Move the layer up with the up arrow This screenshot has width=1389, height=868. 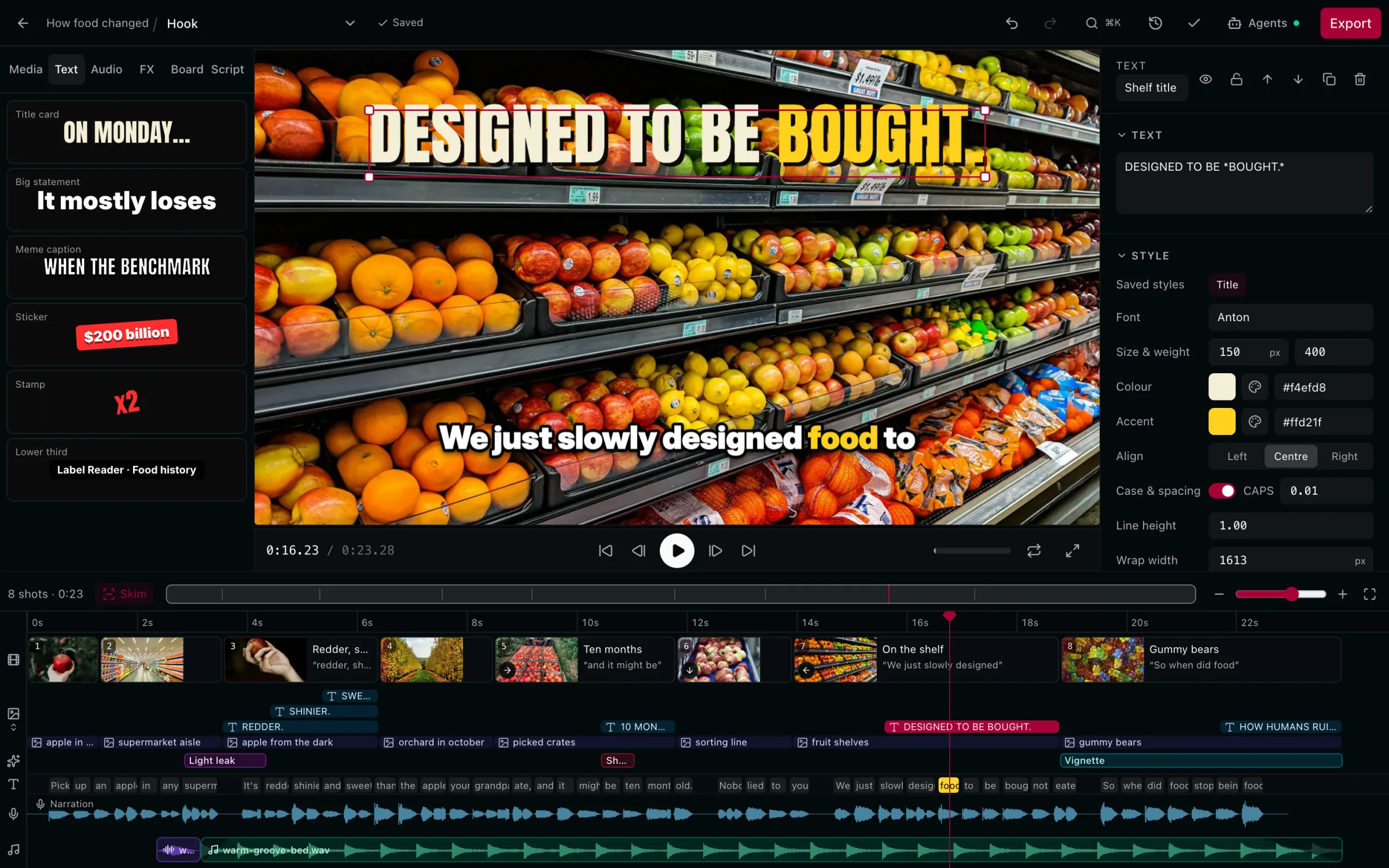1267,79
